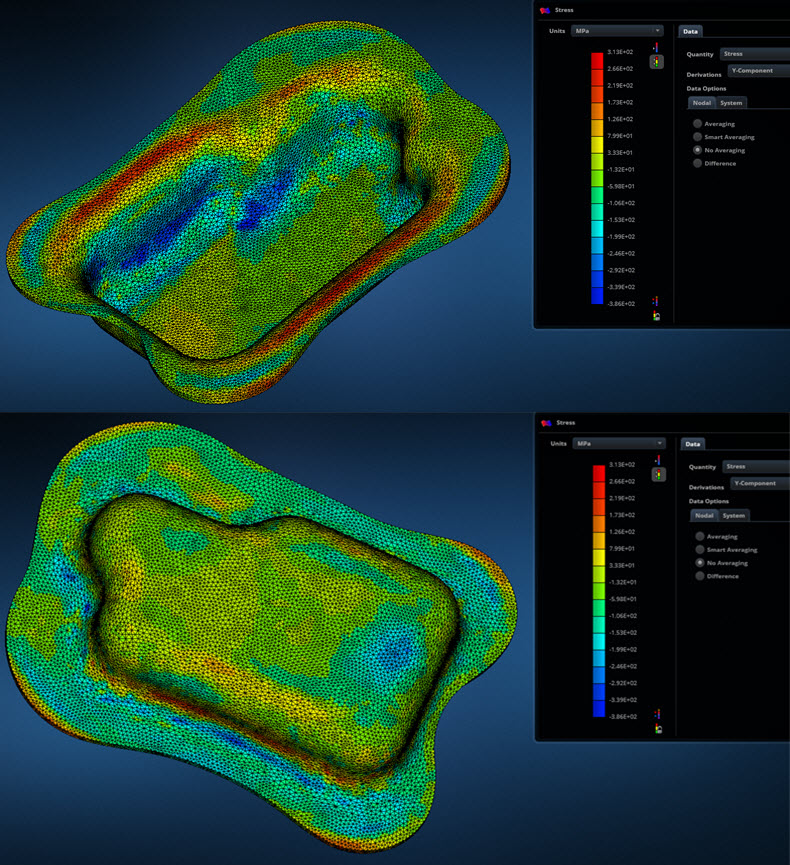
Task: Select continuous legend icon in upper Stress panel
Action: (656, 48)
